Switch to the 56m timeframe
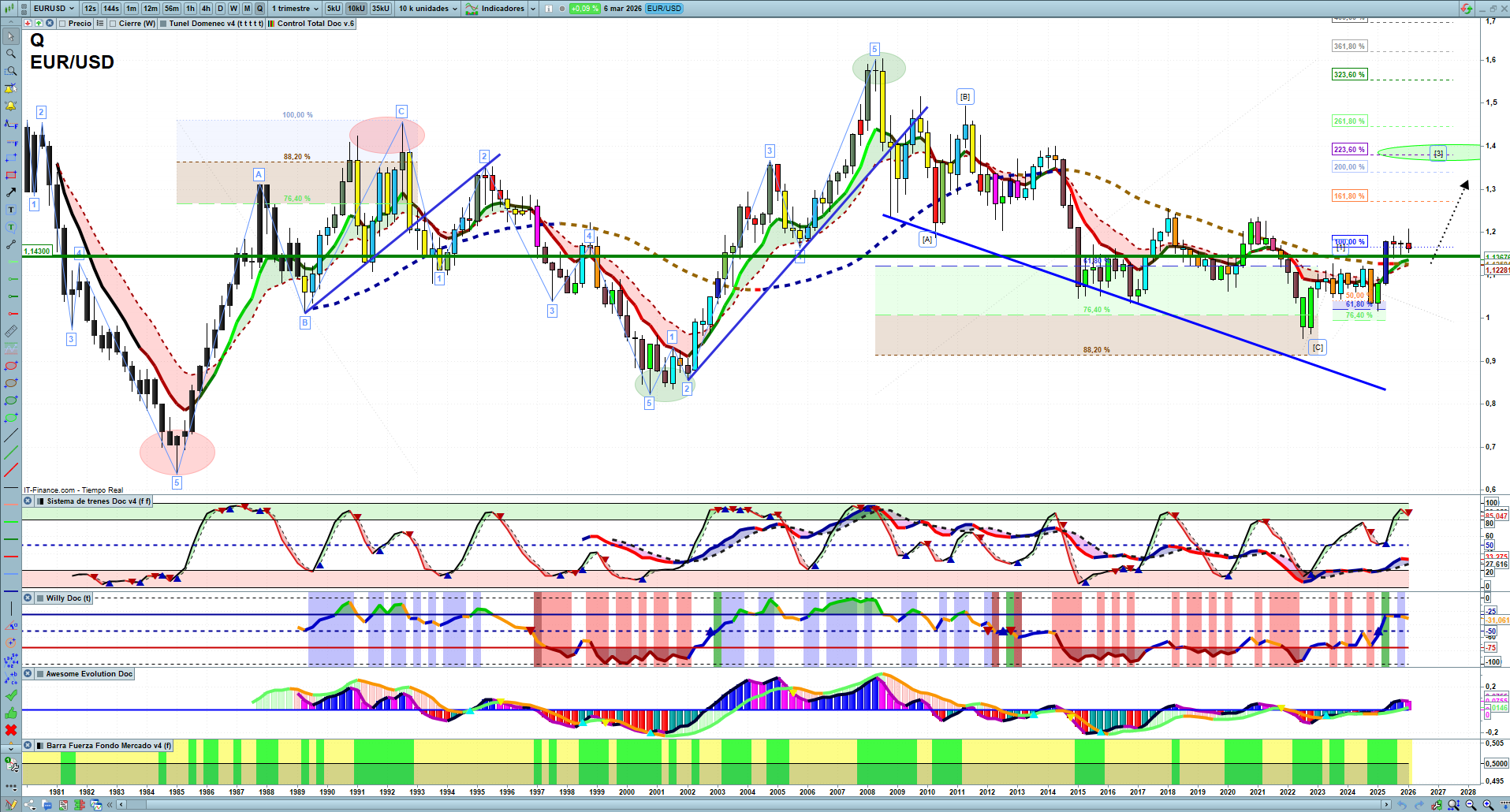The height and width of the screenshot is (812, 1510). pyautogui.click(x=172, y=9)
